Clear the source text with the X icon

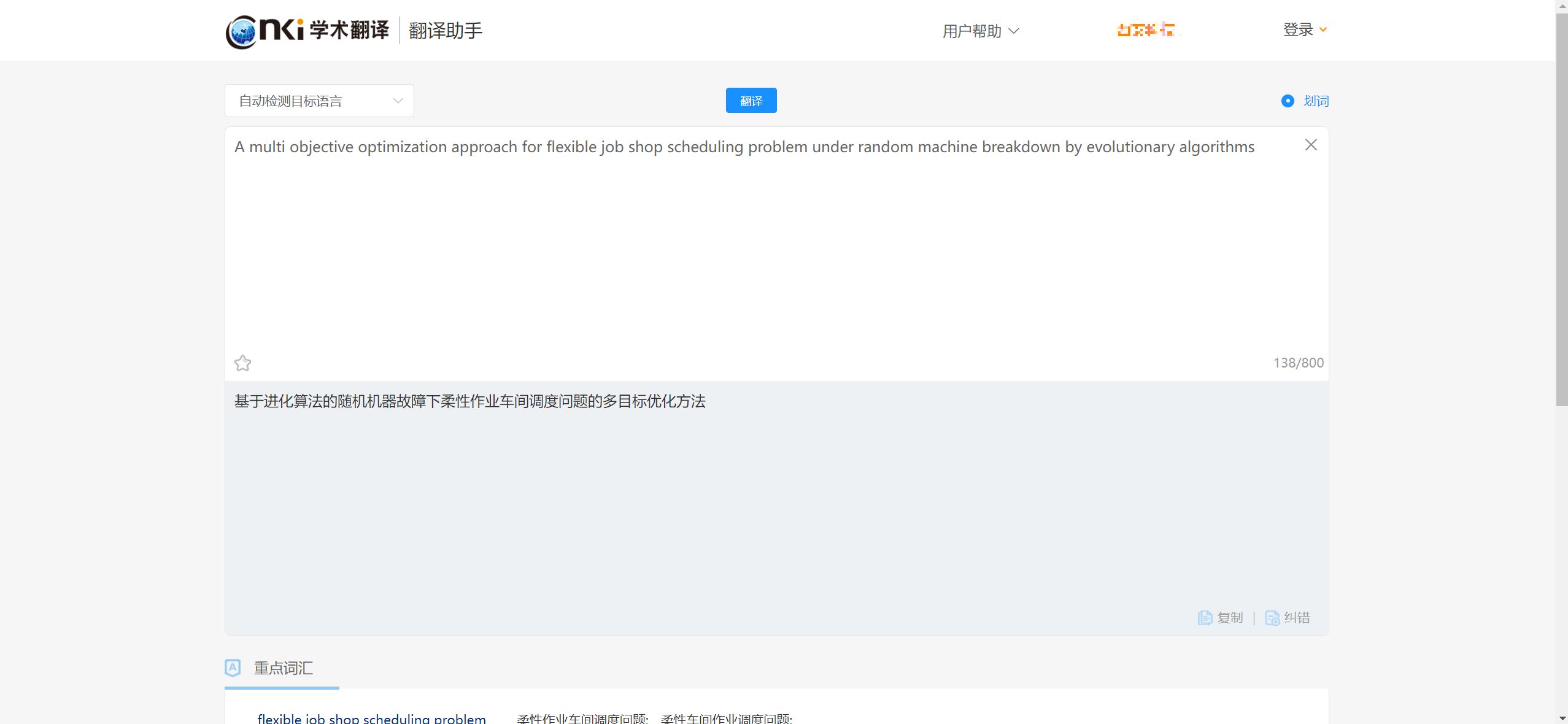tap(1311, 145)
